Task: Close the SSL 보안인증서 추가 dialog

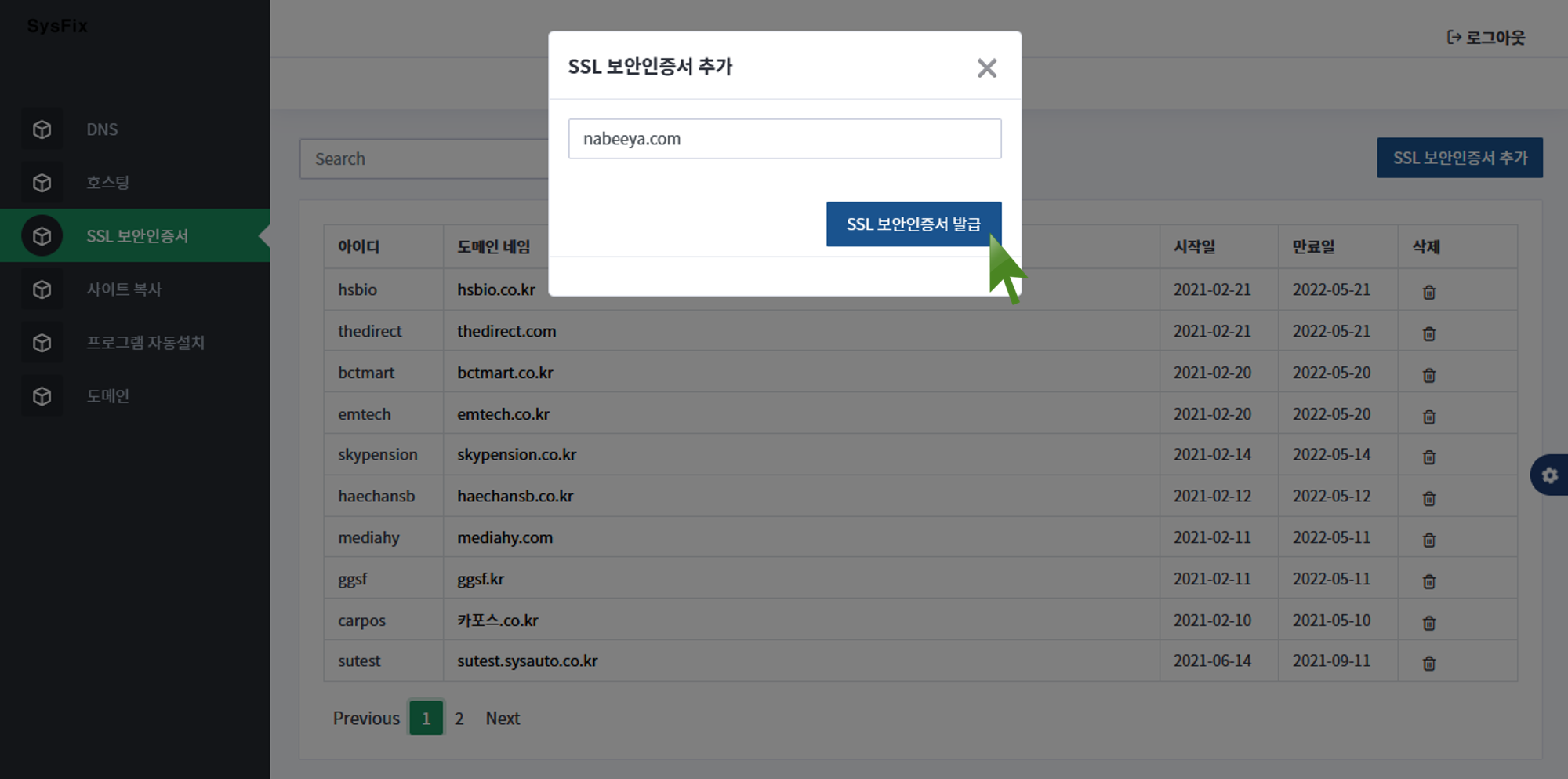Action: [x=986, y=68]
